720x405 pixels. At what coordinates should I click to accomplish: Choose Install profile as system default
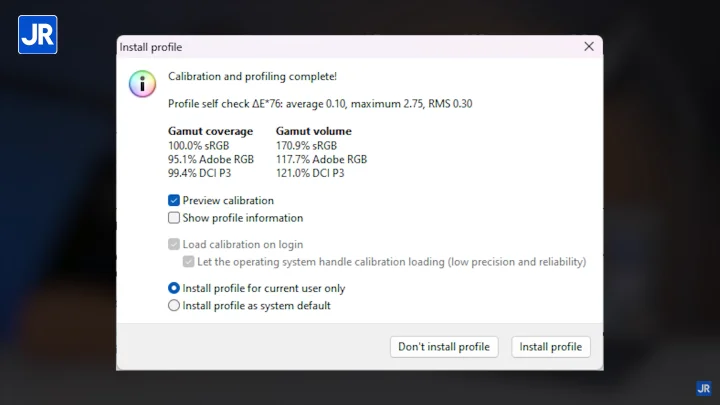(174, 306)
